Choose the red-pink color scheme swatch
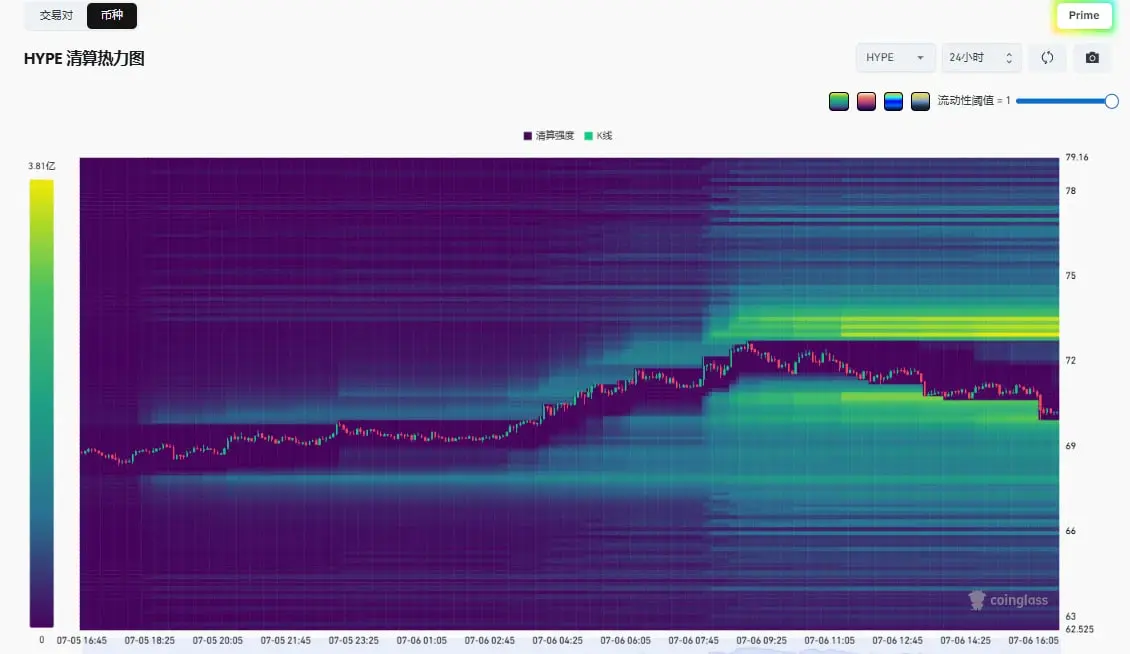The height and width of the screenshot is (654, 1130). pyautogui.click(x=866, y=101)
